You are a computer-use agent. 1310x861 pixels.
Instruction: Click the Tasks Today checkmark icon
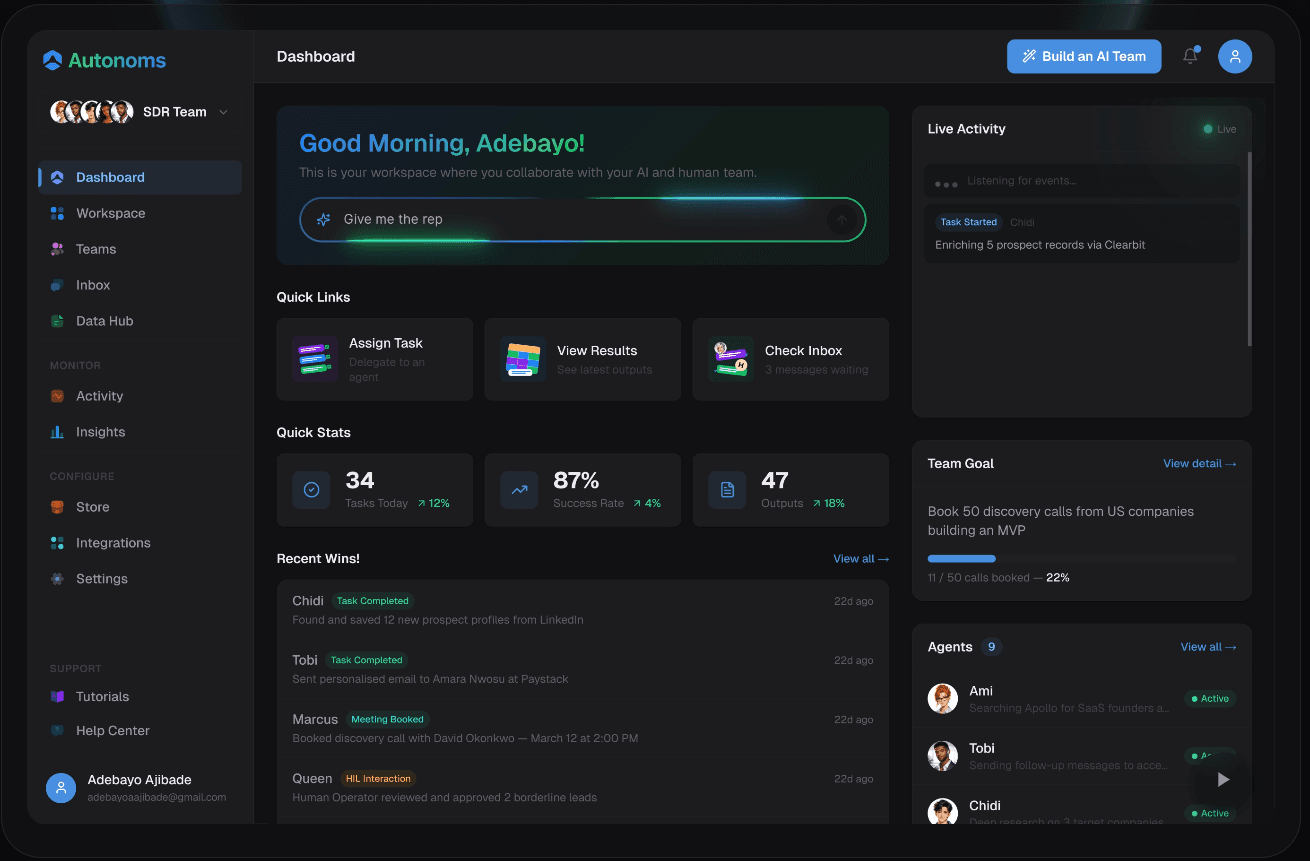tap(311, 490)
